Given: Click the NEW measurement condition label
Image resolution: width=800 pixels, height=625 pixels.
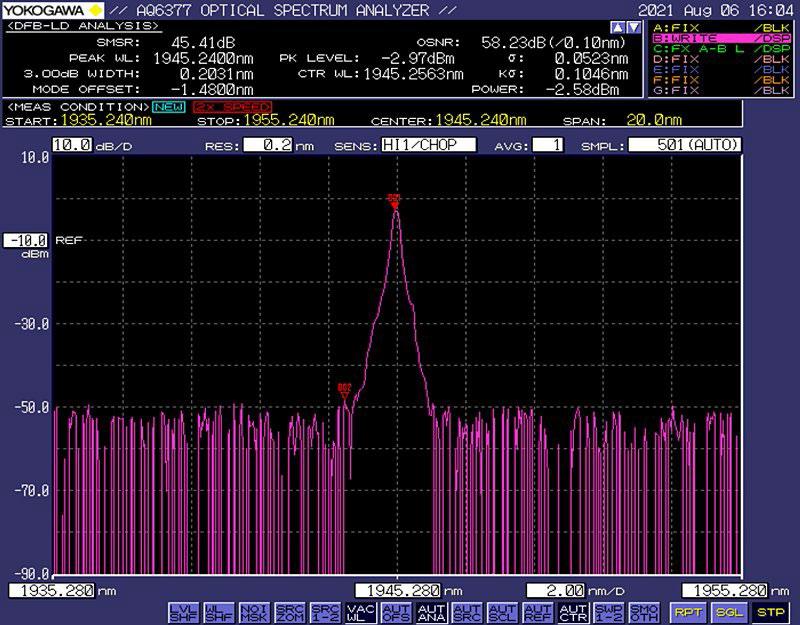Looking at the screenshot, I should (x=169, y=106).
